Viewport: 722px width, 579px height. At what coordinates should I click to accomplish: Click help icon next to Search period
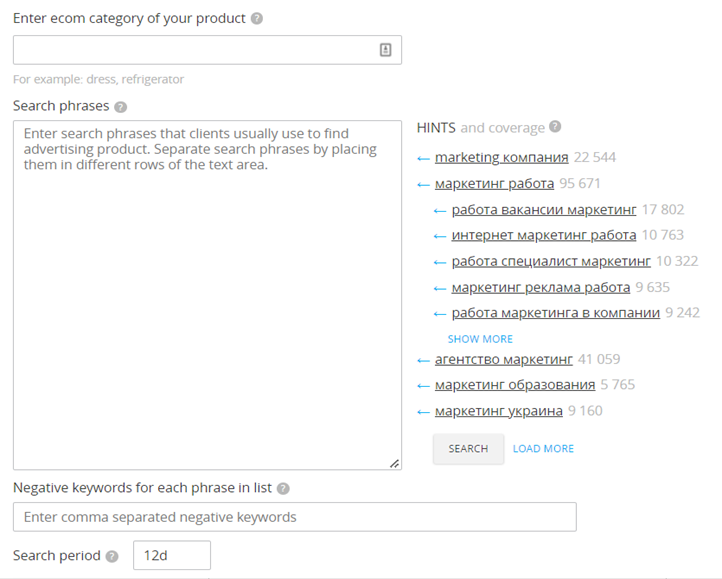click(x=112, y=556)
